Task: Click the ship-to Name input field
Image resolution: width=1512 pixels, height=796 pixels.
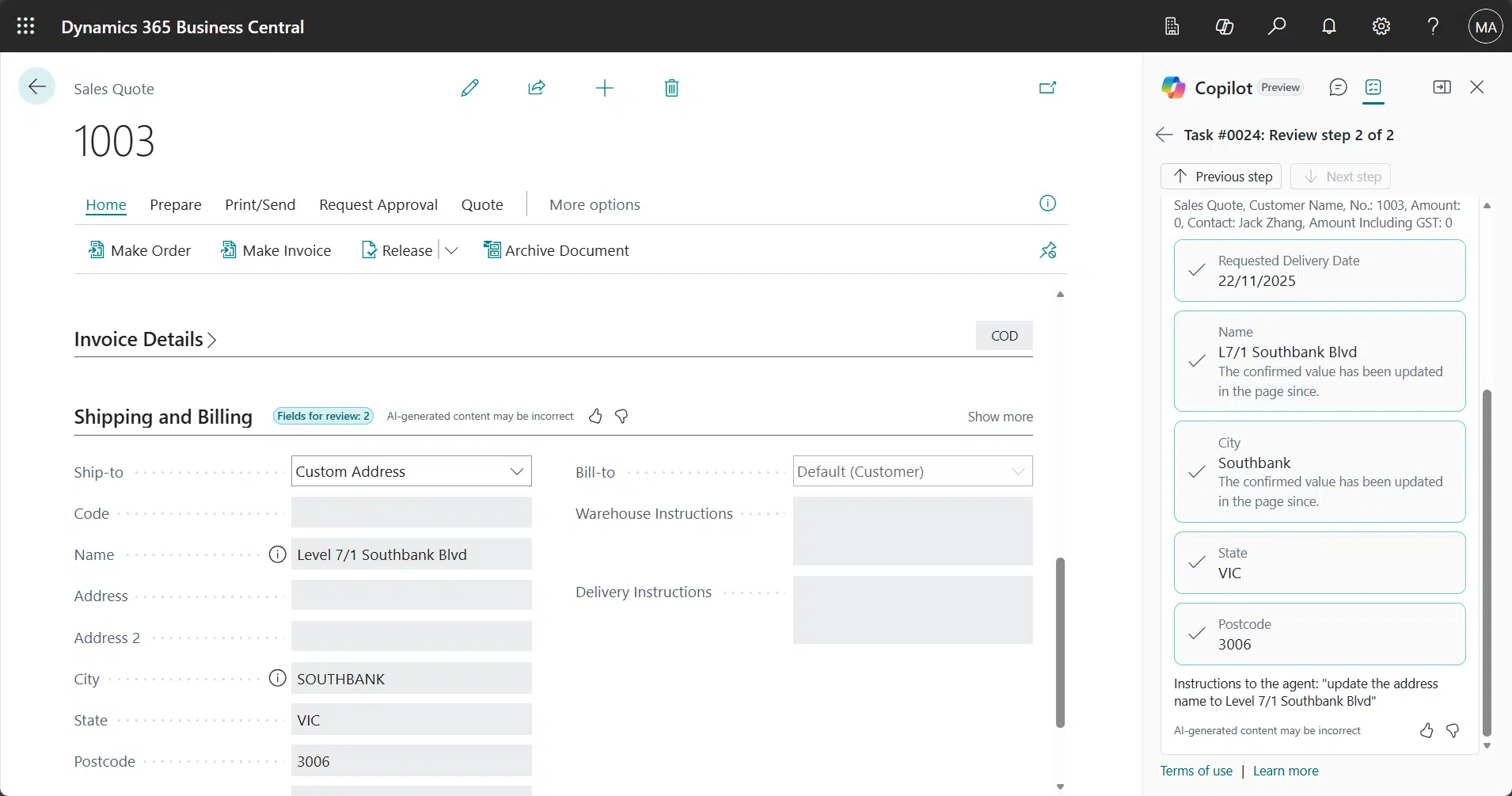Action: coord(411,554)
